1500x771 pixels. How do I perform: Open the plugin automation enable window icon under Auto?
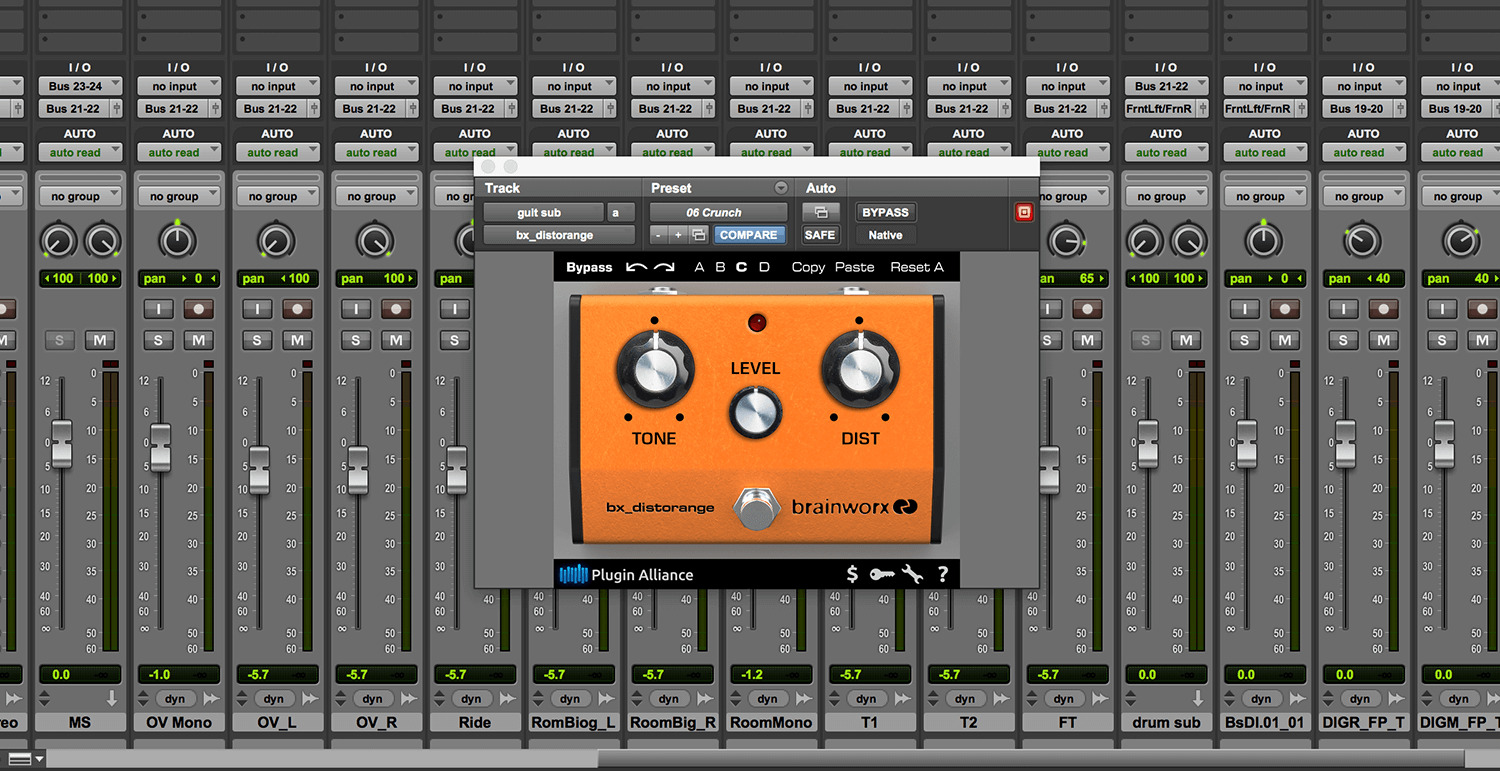820,212
